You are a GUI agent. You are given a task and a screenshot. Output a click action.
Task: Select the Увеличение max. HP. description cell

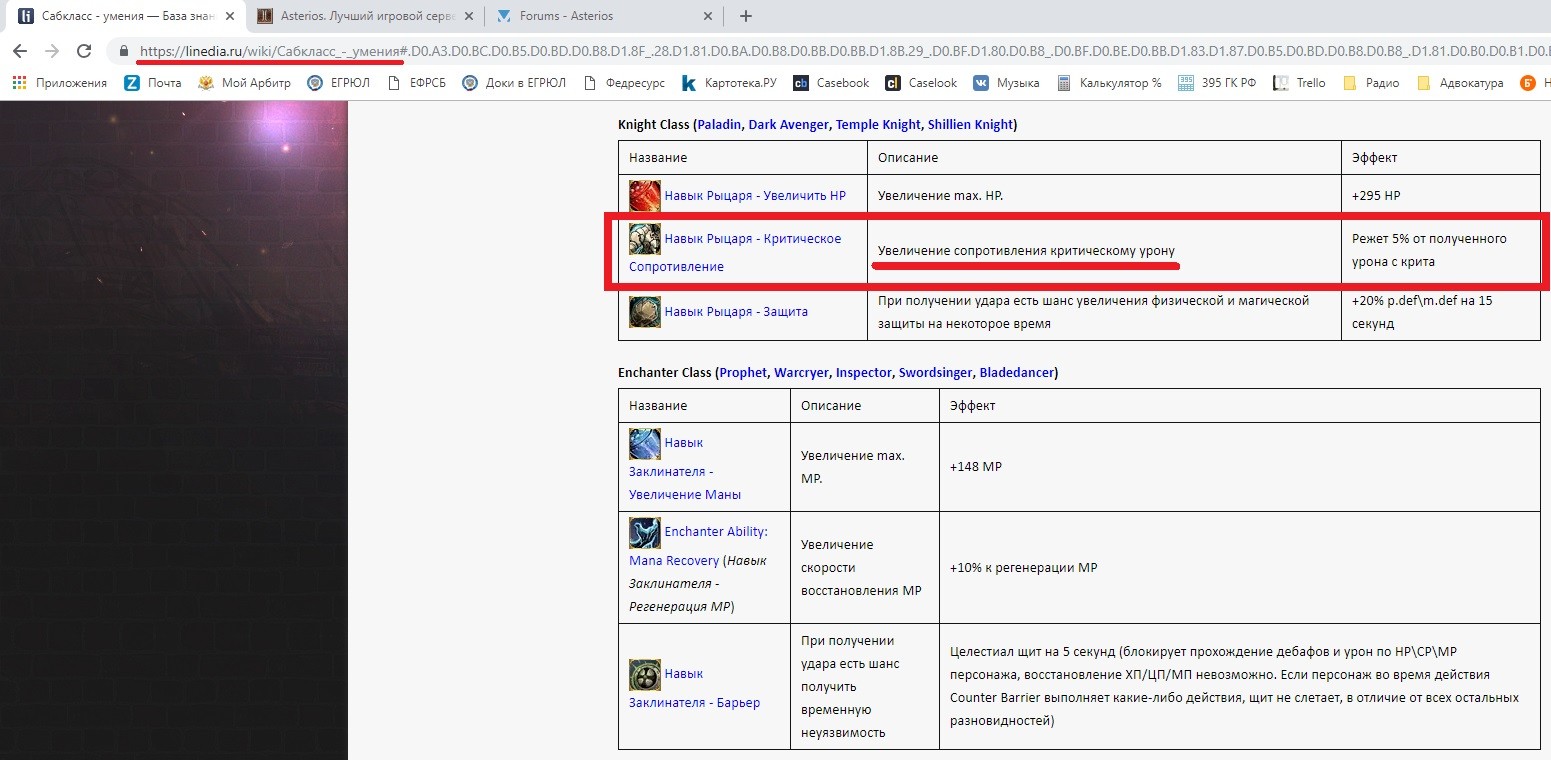(1104, 196)
